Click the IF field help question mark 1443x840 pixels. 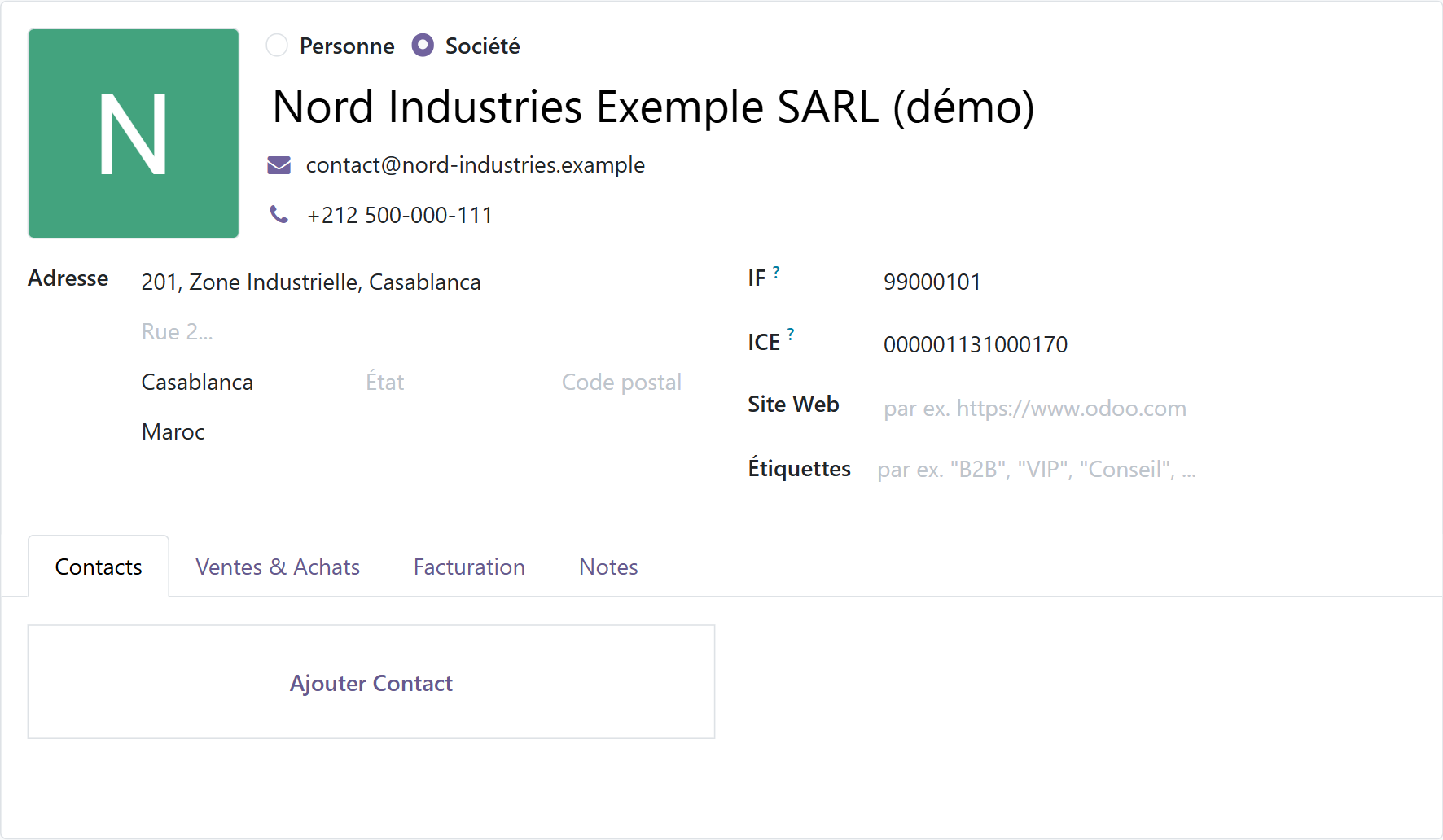coord(776,273)
